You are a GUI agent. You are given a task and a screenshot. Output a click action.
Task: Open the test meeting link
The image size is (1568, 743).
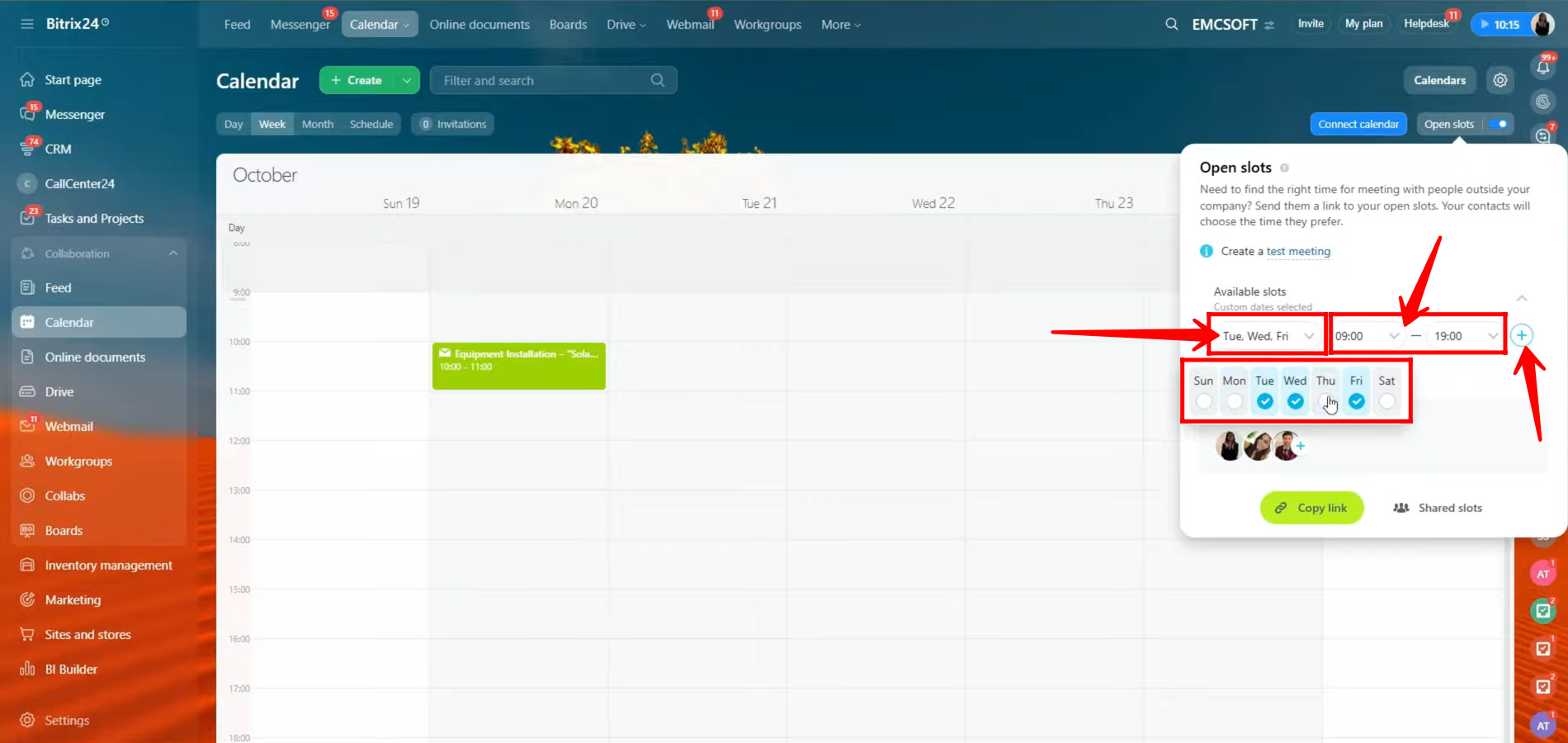click(1298, 251)
